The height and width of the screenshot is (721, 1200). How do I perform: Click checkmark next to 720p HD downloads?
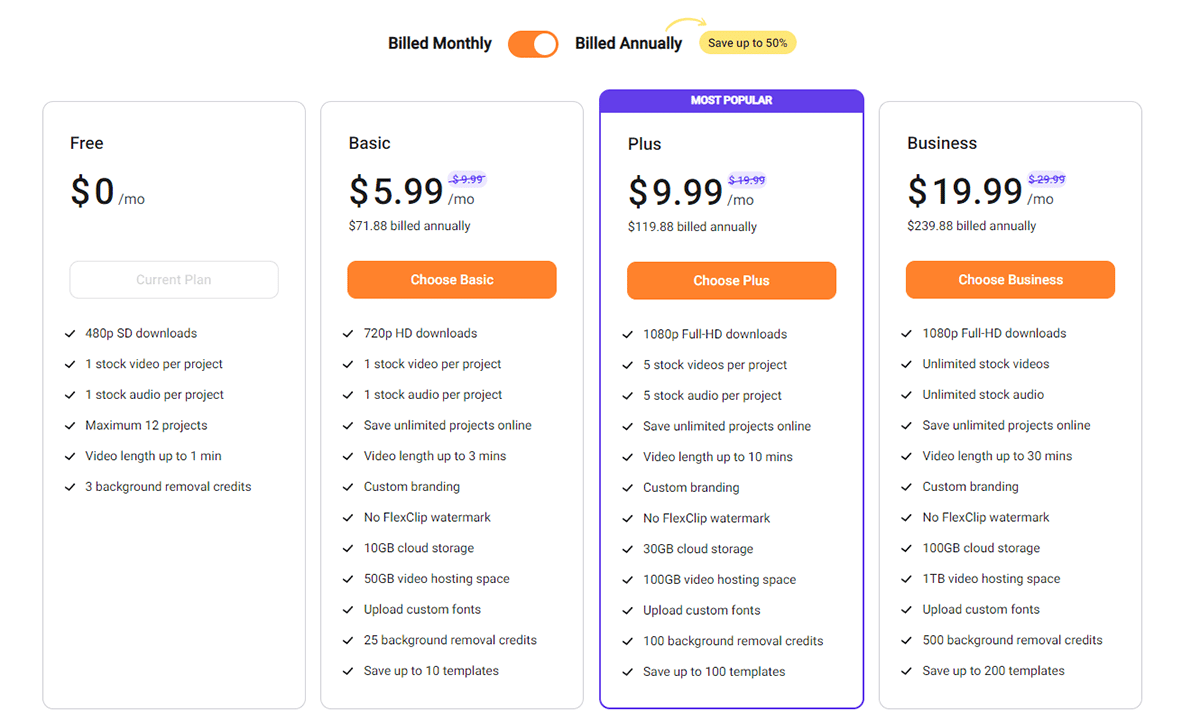coord(348,334)
